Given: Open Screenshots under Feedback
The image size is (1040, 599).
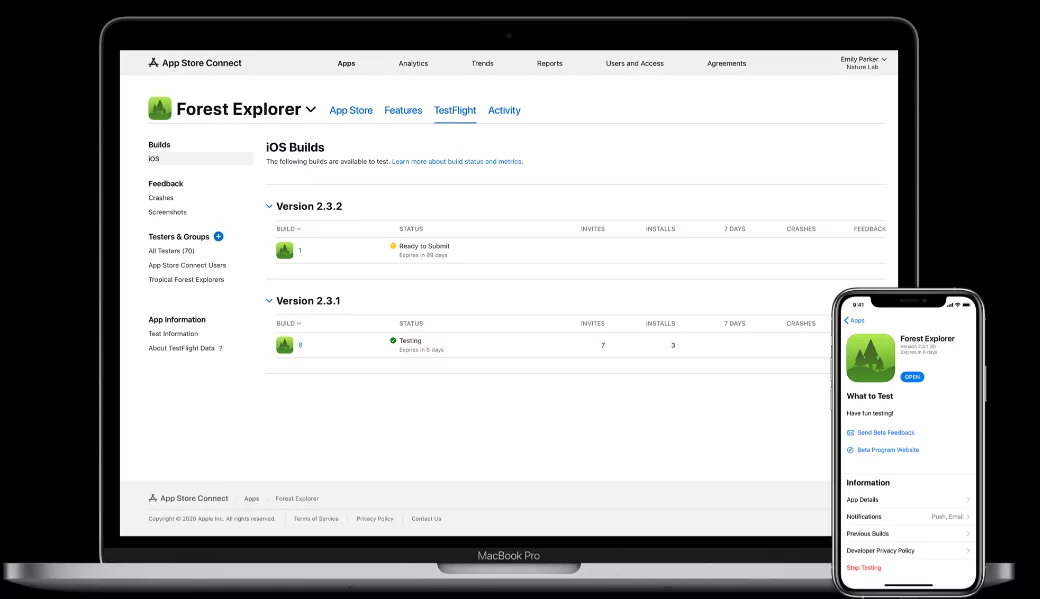Looking at the screenshot, I should [x=167, y=212].
